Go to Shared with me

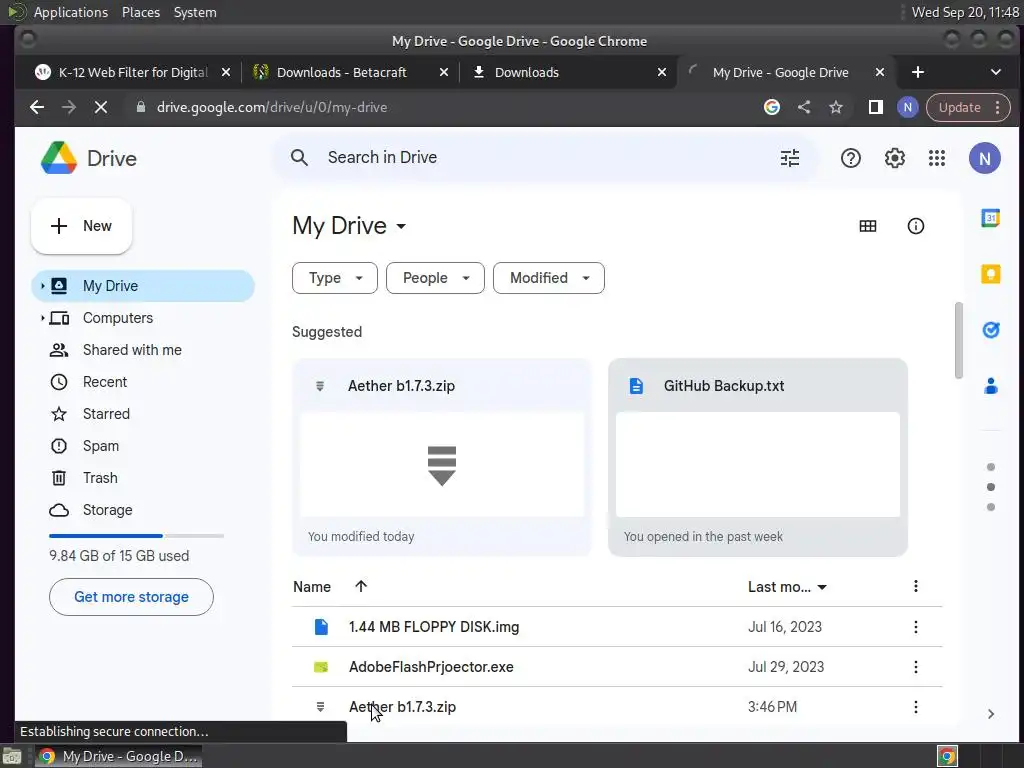(143, 350)
